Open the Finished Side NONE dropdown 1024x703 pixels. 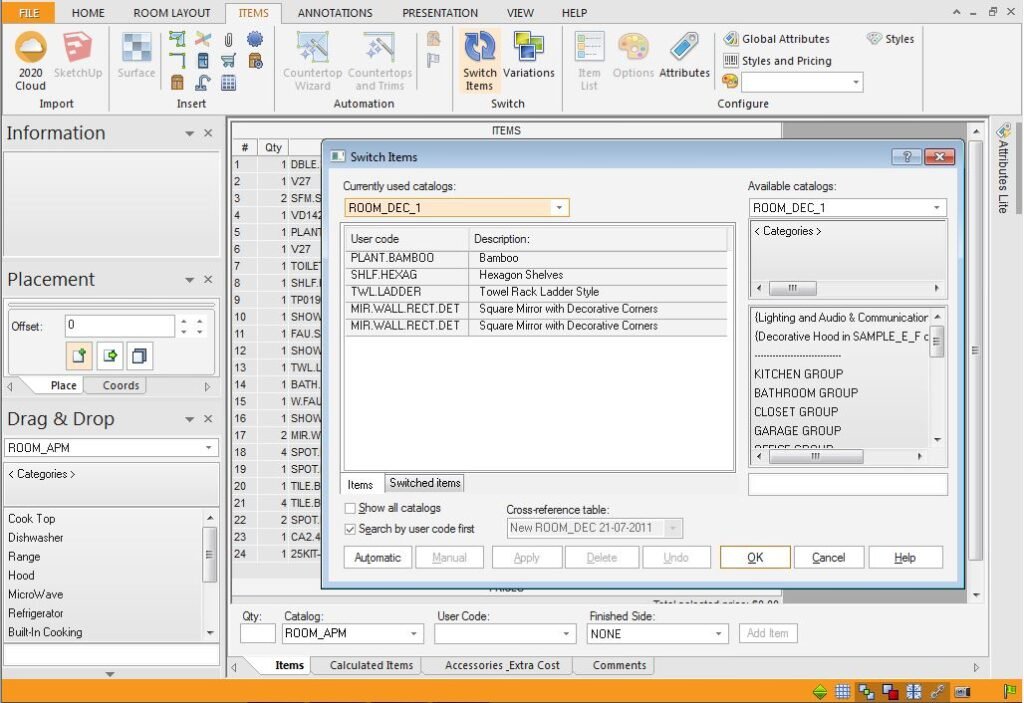tap(718, 634)
